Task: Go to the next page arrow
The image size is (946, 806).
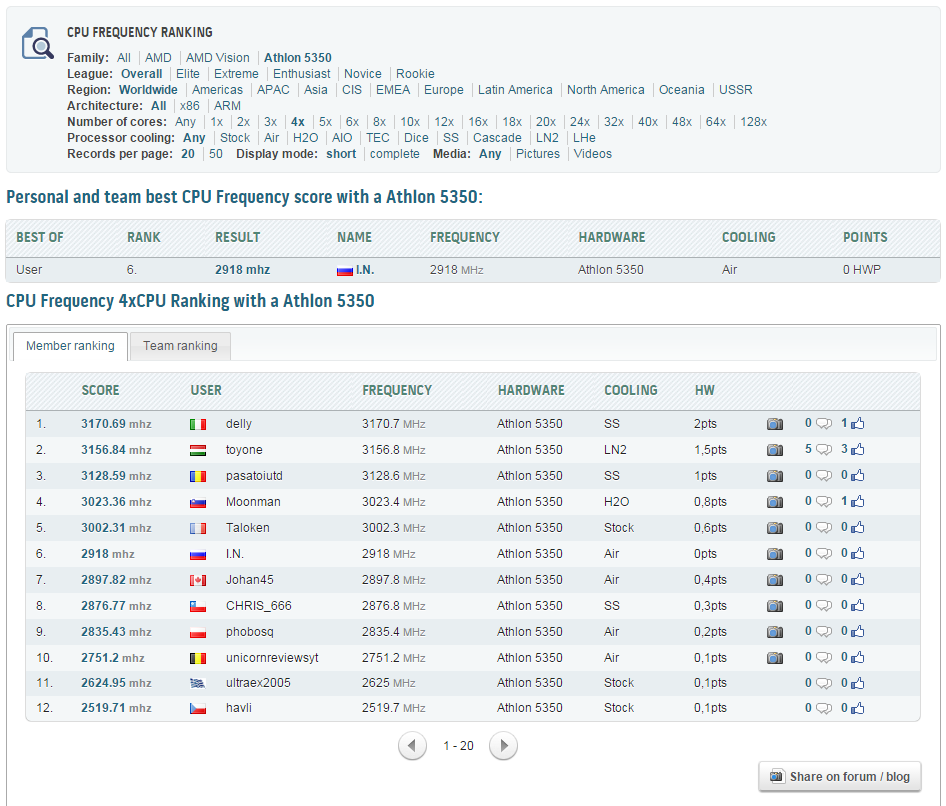Action: [x=504, y=746]
